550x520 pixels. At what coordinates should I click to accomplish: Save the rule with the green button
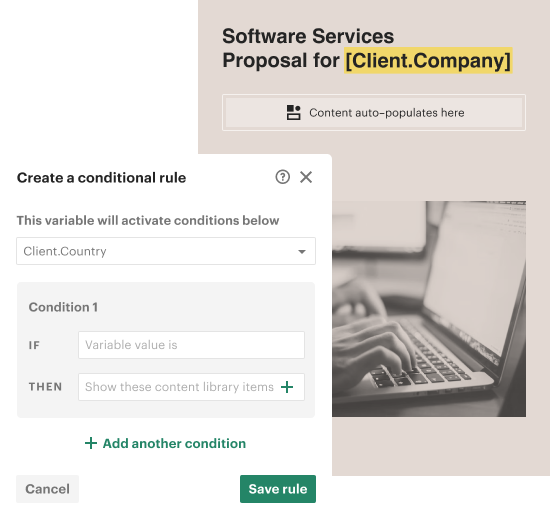tap(278, 489)
